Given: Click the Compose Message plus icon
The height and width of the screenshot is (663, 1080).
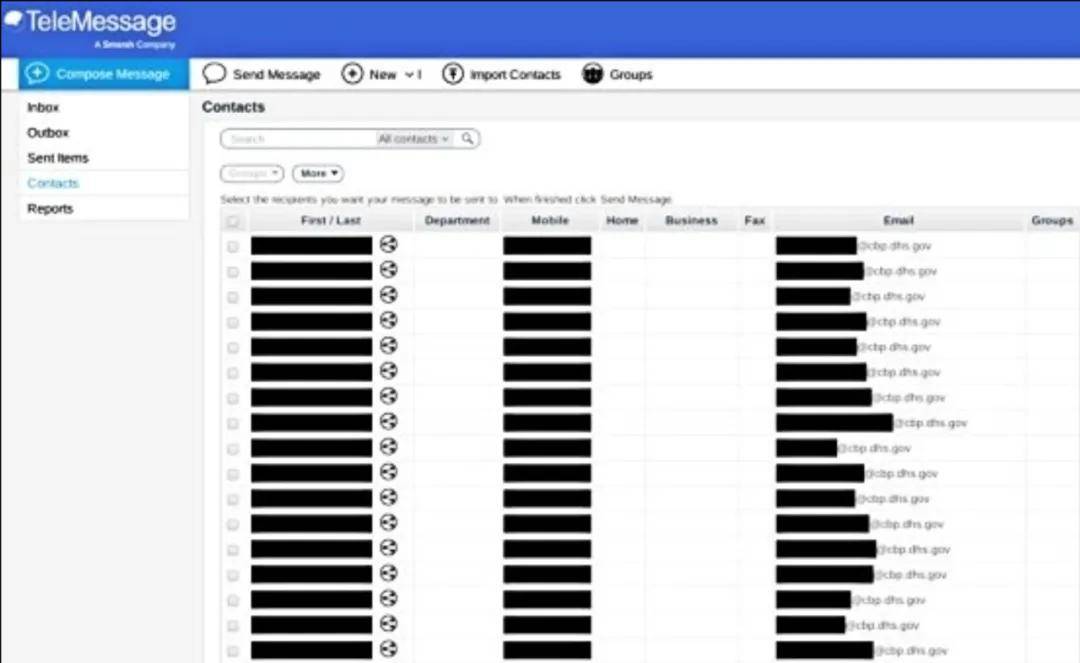Looking at the screenshot, I should coord(37,74).
